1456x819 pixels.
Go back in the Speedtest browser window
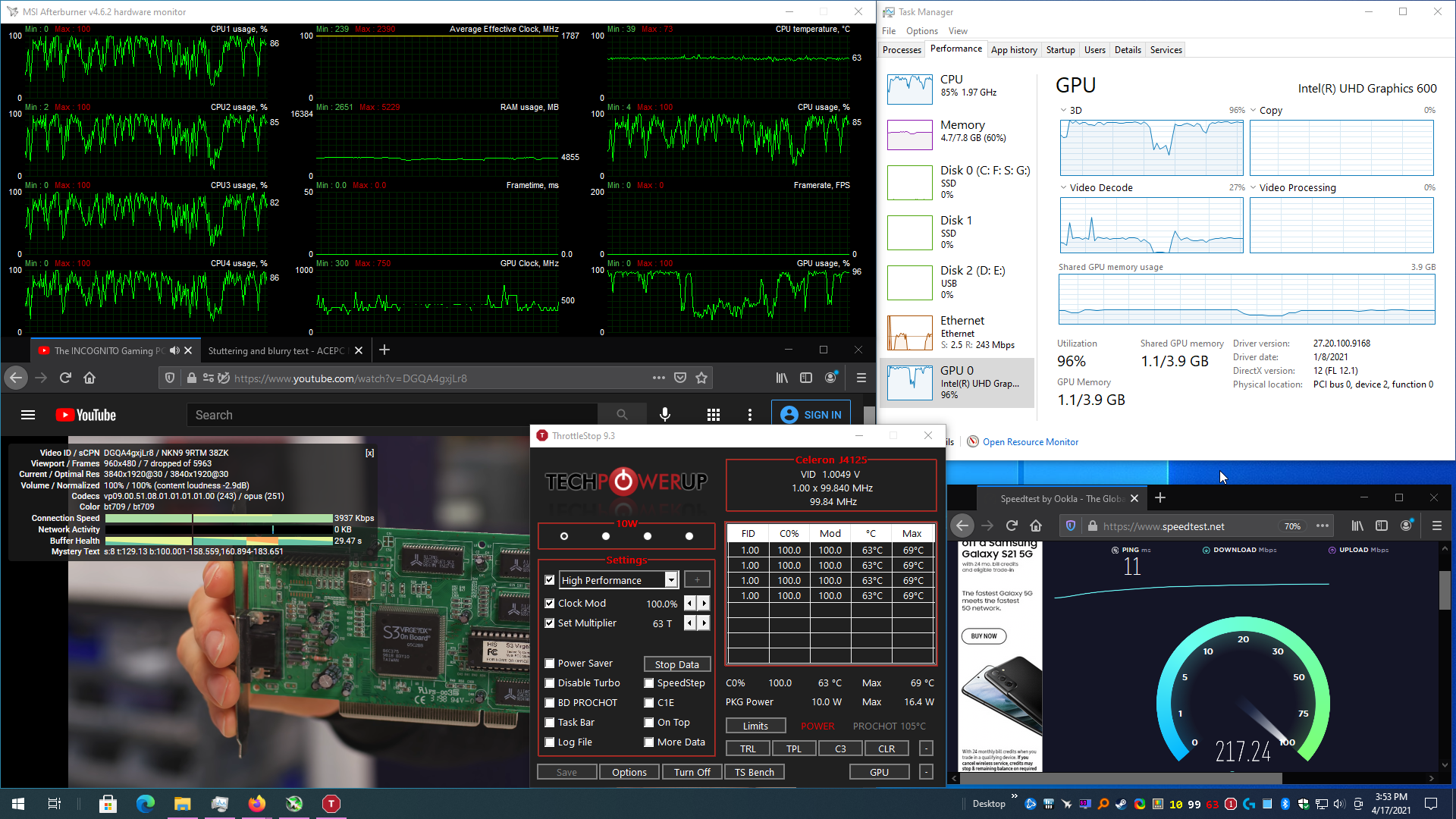point(962,526)
